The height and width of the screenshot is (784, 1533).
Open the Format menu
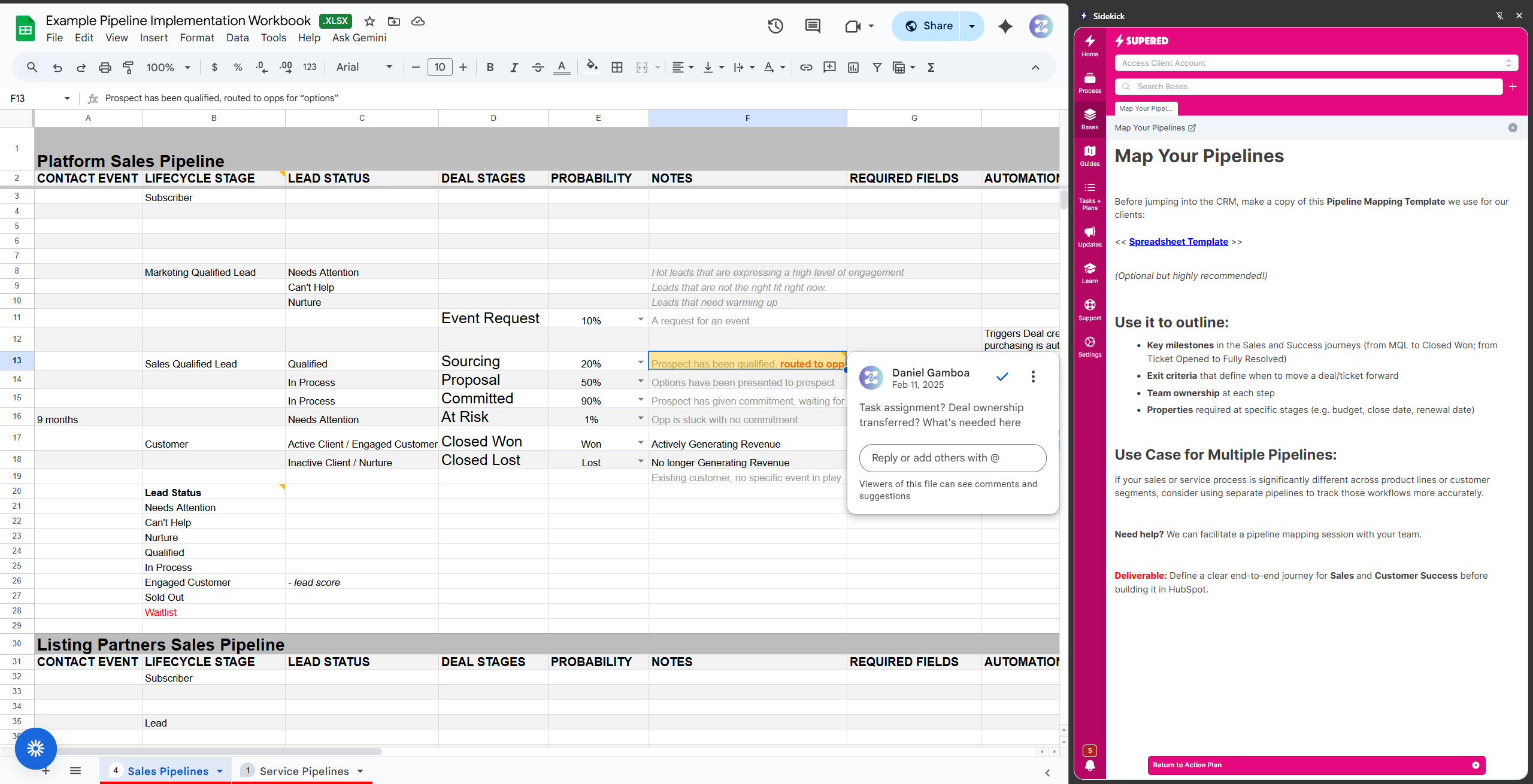coord(196,38)
